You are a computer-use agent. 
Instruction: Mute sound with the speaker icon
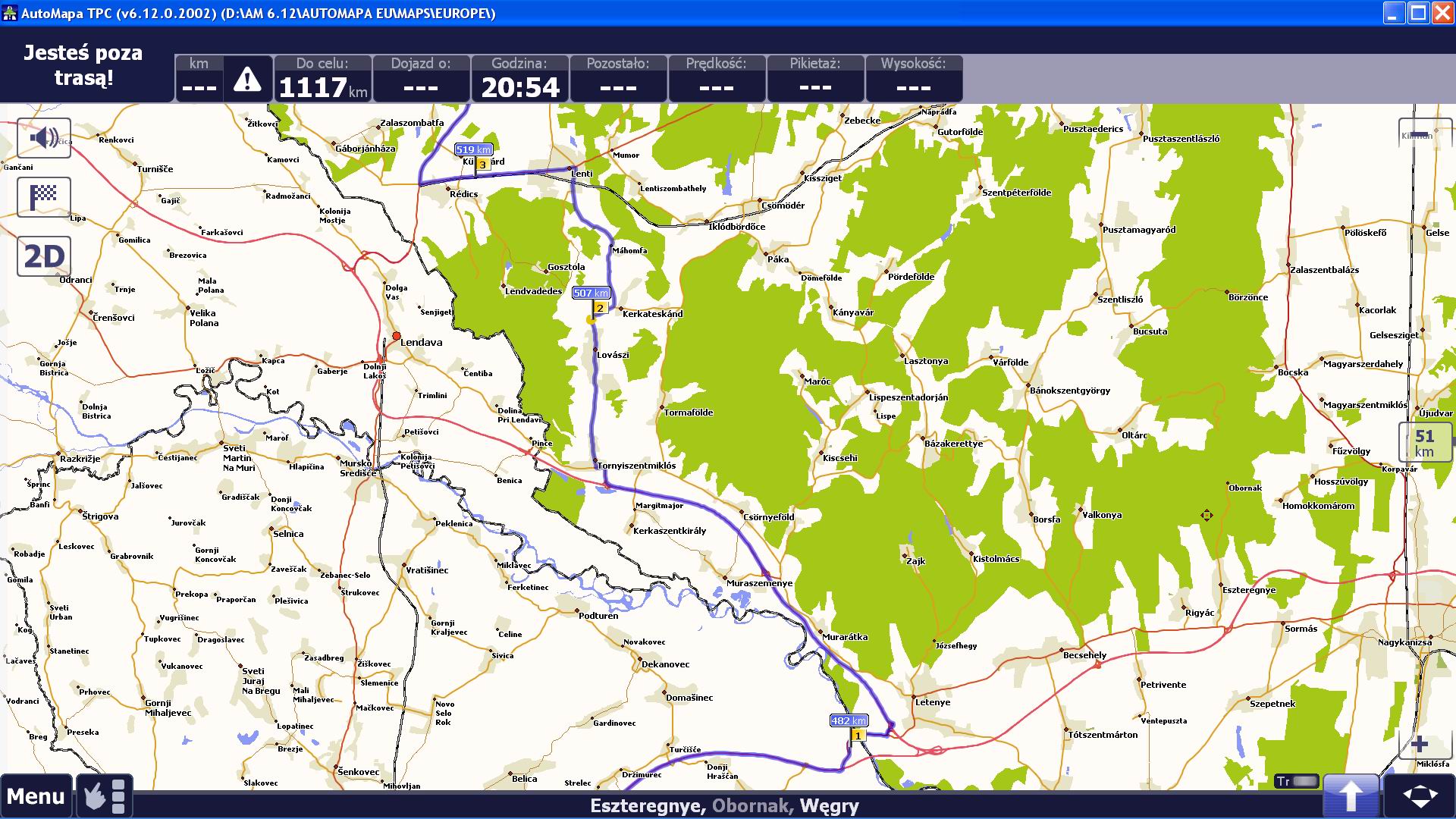pyautogui.click(x=44, y=138)
